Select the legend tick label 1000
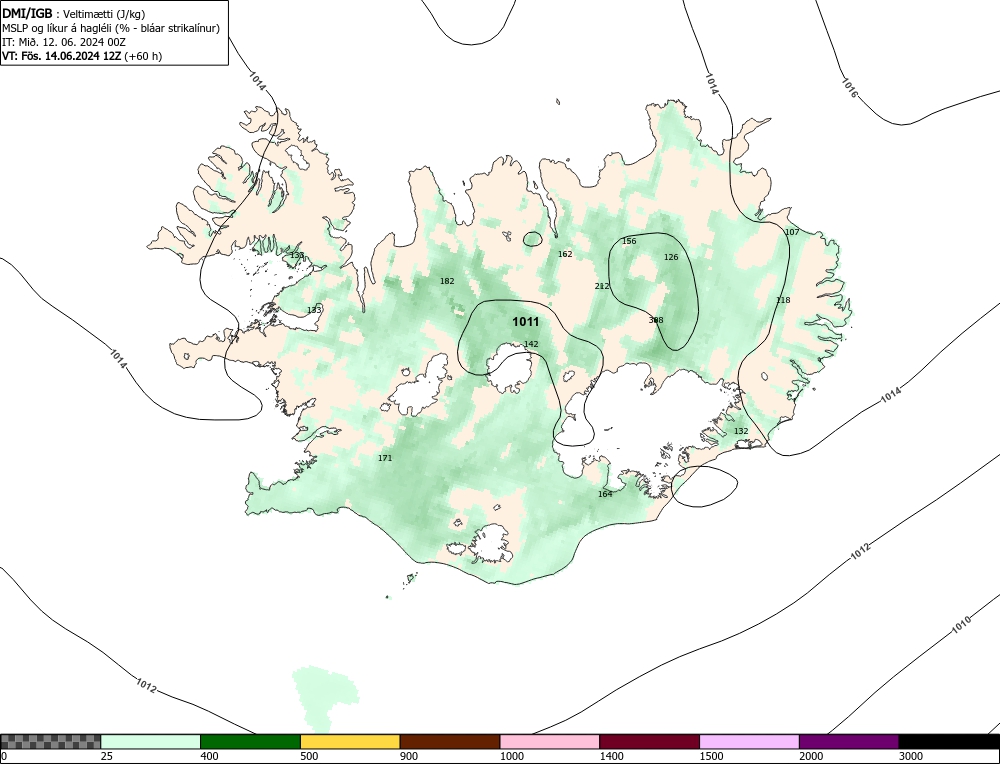Image resolution: width=1000 pixels, height=764 pixels. click(x=511, y=757)
